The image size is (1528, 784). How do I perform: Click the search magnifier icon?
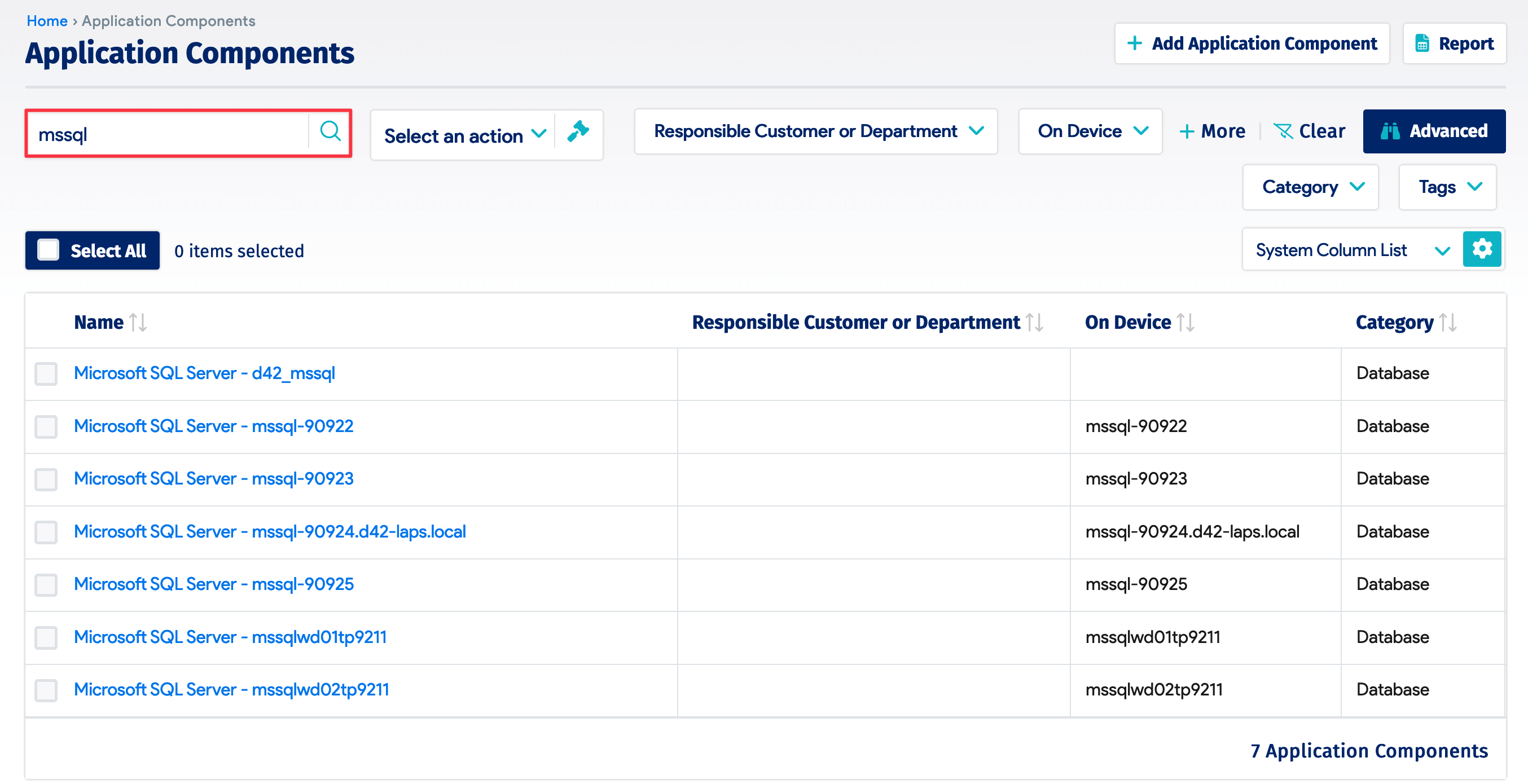331,131
